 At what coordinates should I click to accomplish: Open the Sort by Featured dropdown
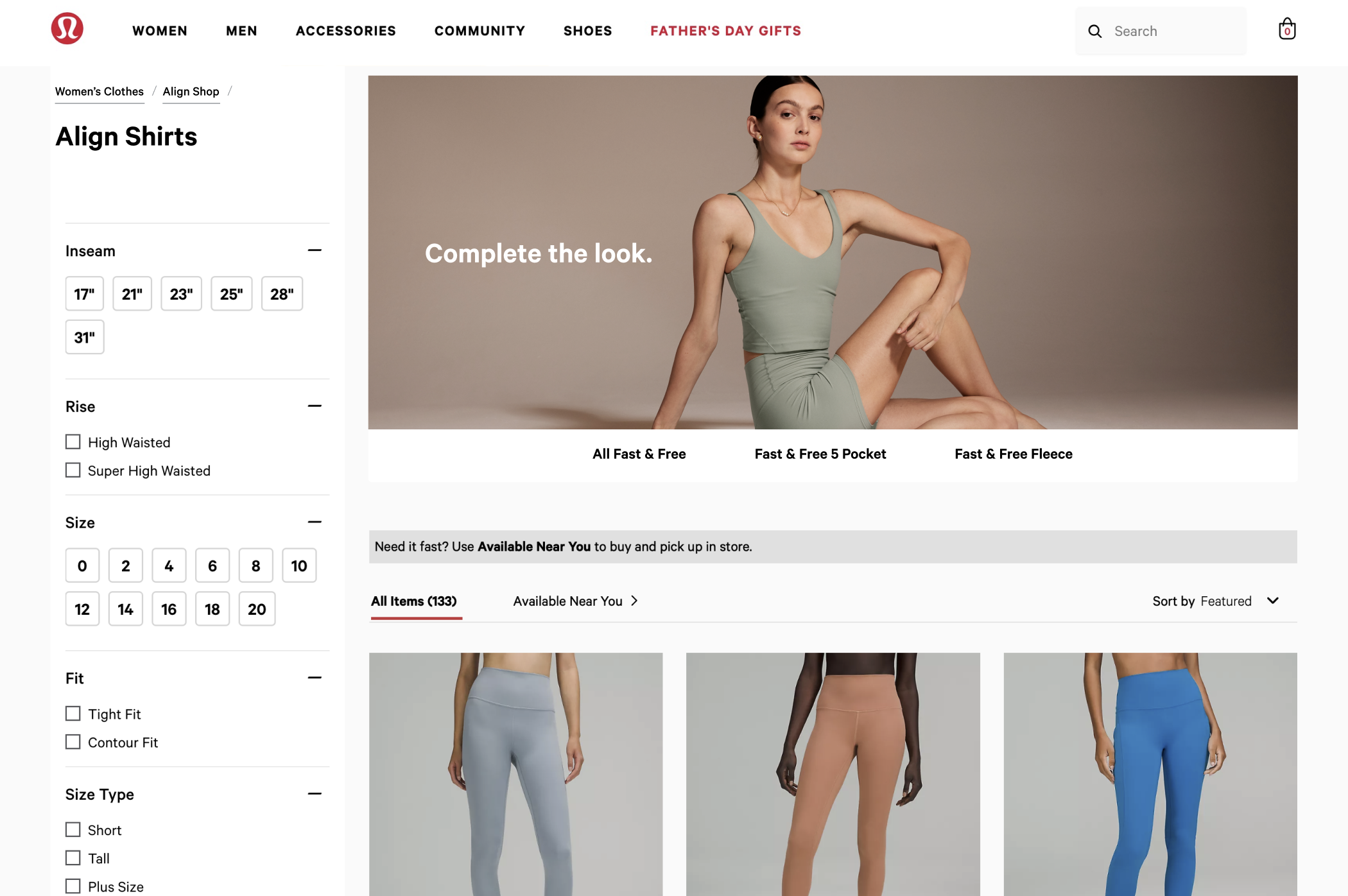(1216, 601)
